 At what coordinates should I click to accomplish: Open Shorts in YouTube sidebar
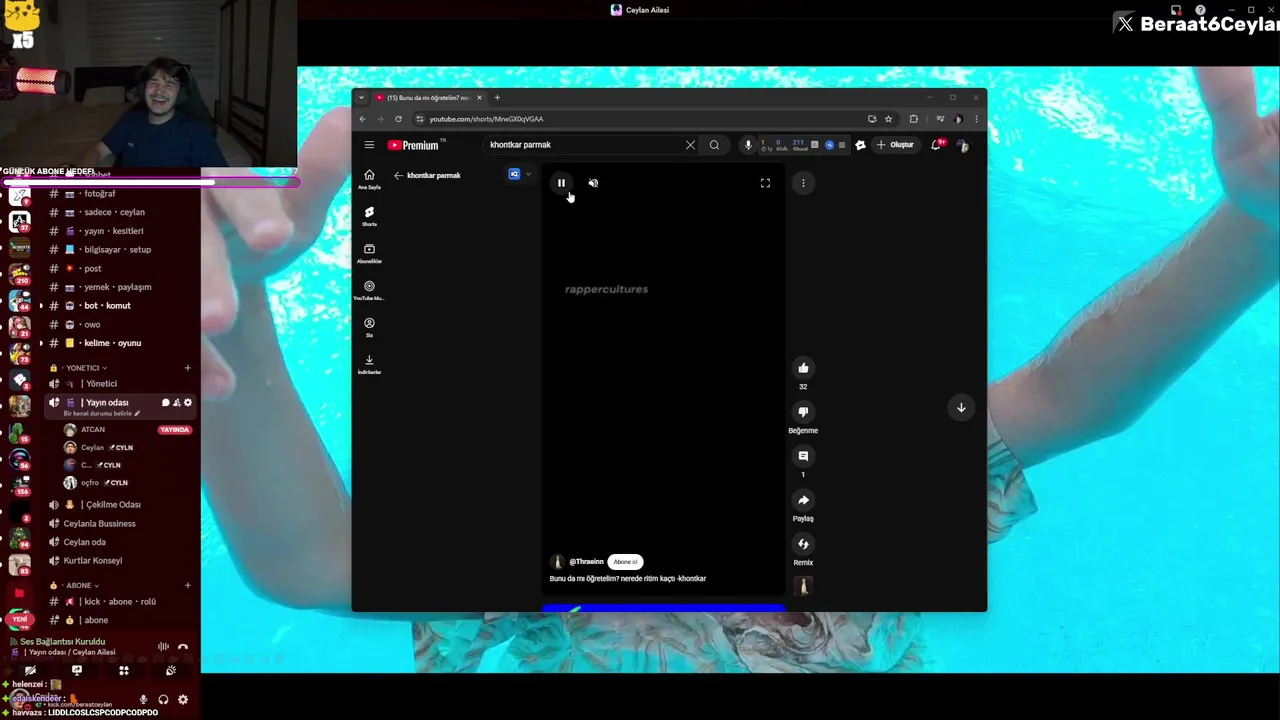369,216
